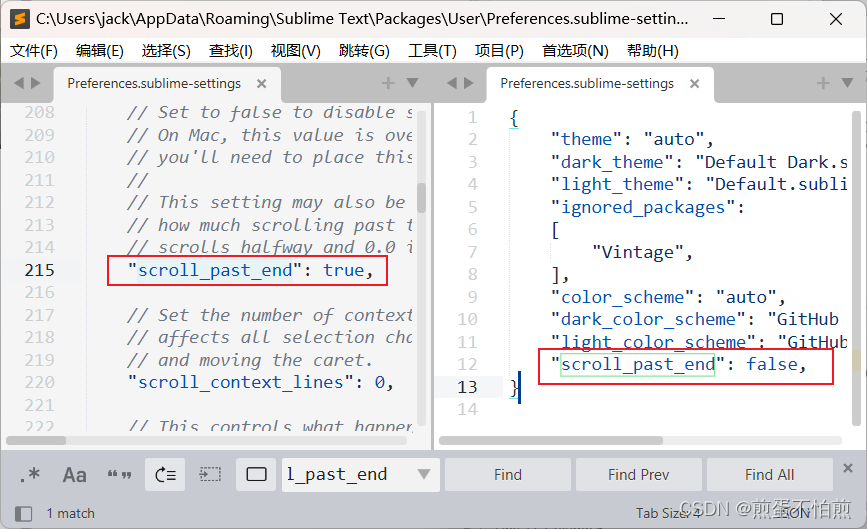Open the 工具(T) menu
The width and height of the screenshot is (867, 529).
pyautogui.click(x=432, y=51)
